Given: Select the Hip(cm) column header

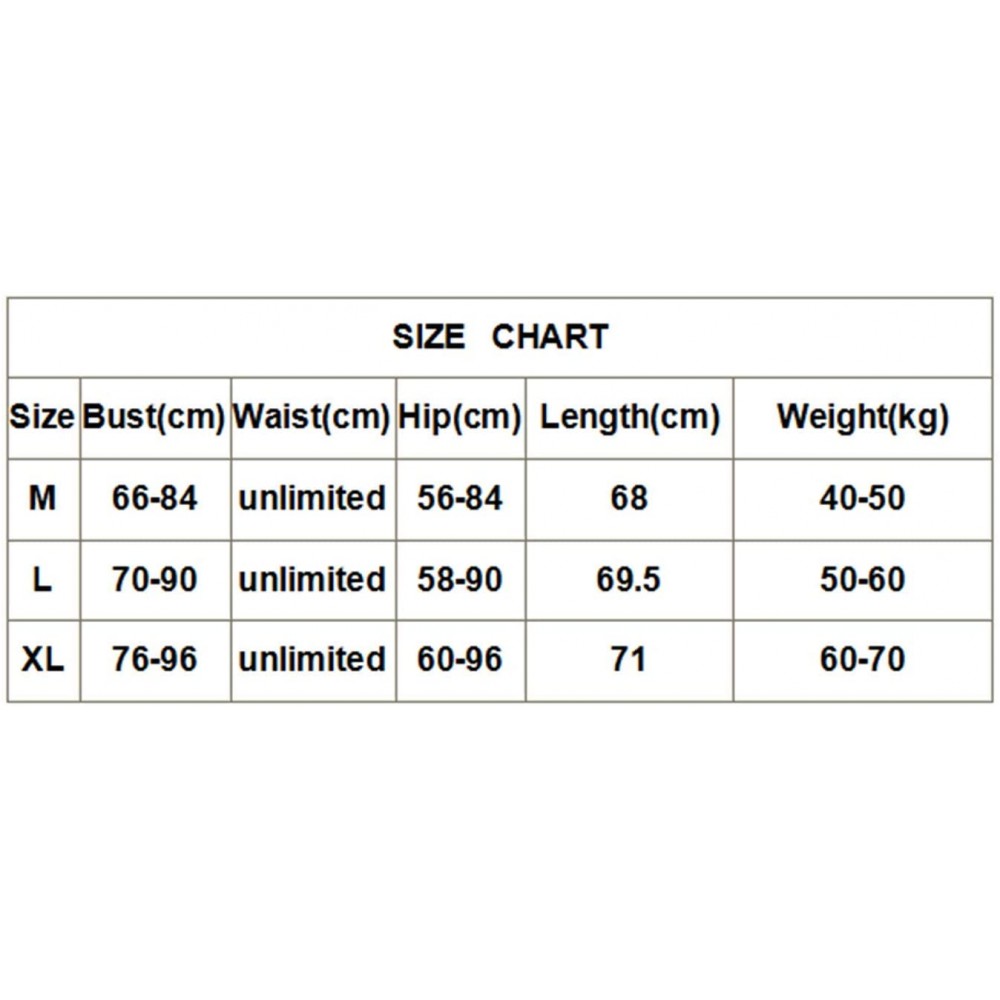Looking at the screenshot, I should (x=460, y=418).
